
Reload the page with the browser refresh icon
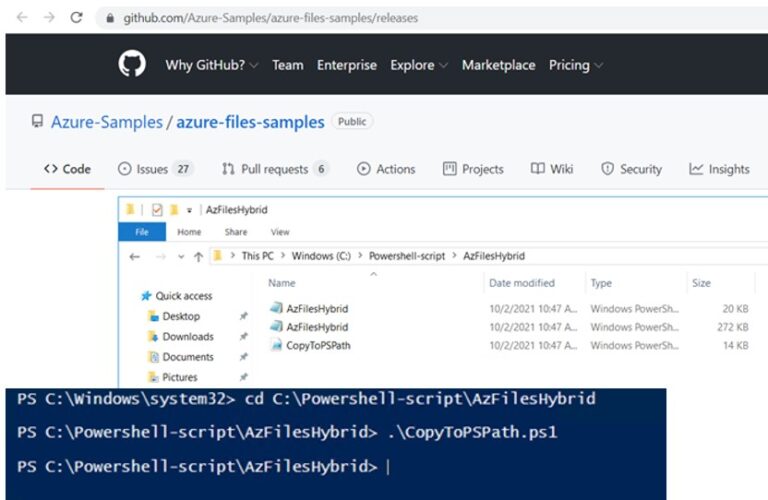(76, 17)
